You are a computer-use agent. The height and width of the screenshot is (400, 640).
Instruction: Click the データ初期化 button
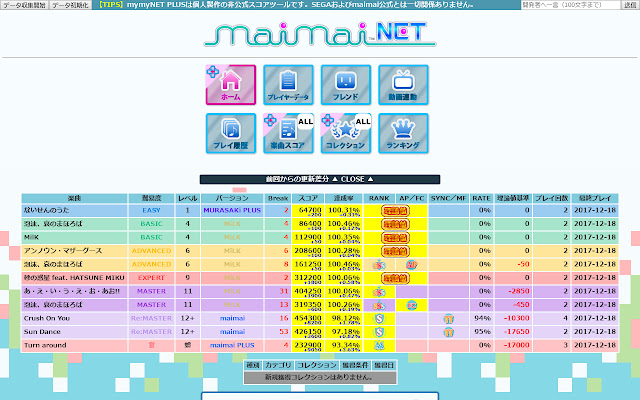coord(70,5)
